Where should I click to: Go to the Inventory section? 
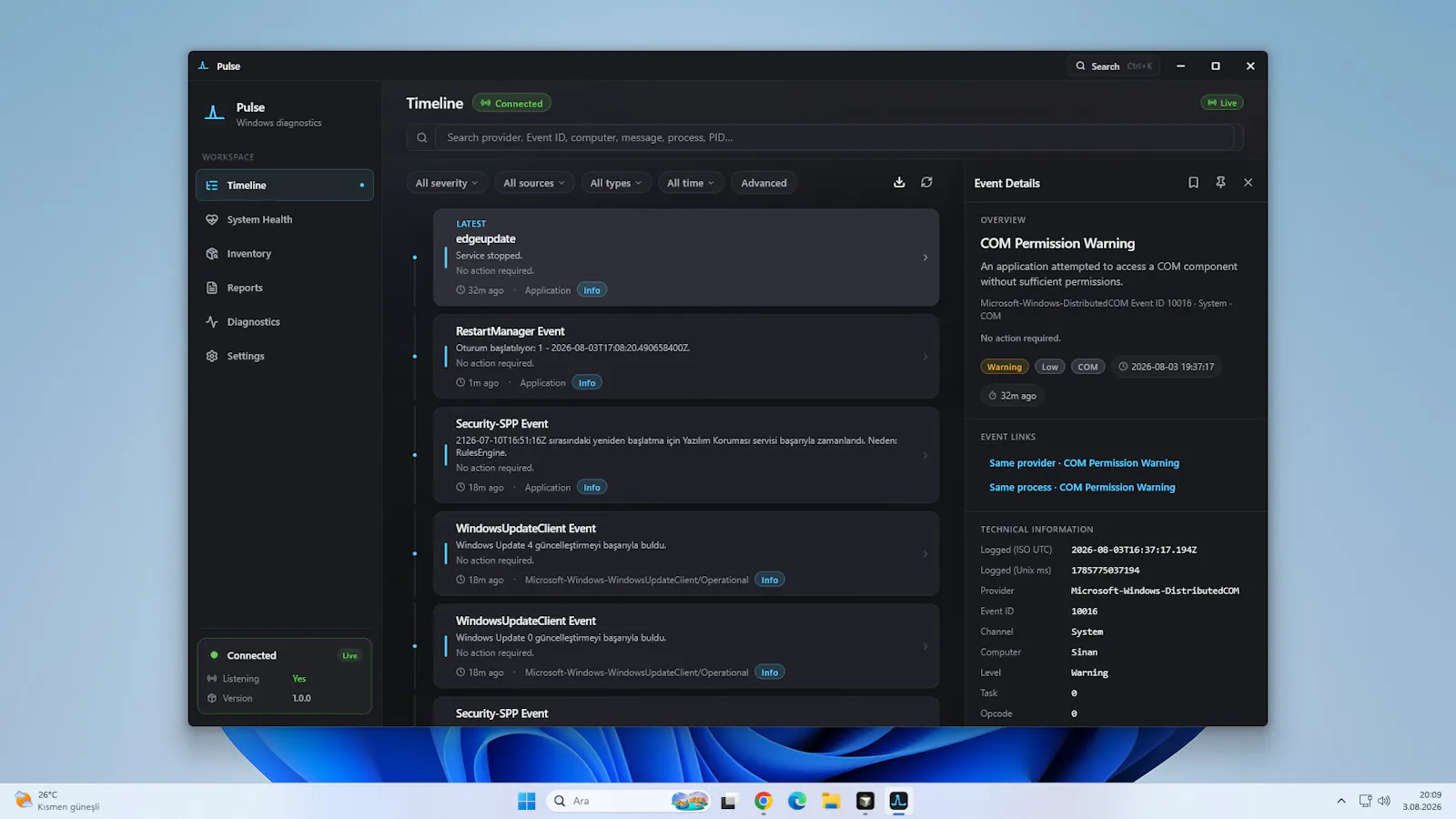tap(285, 254)
